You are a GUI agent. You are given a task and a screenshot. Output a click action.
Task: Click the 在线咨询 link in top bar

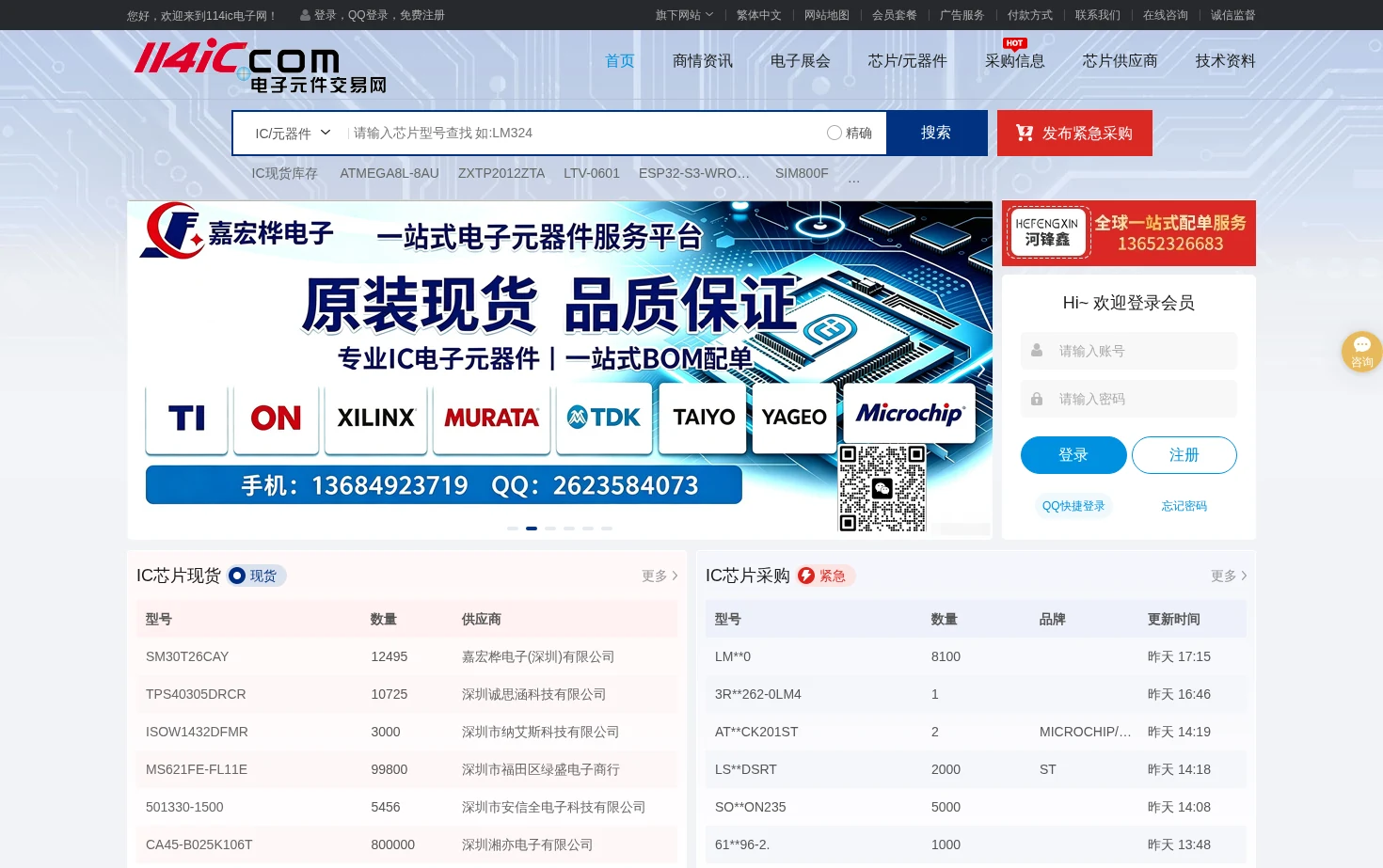tap(1166, 15)
